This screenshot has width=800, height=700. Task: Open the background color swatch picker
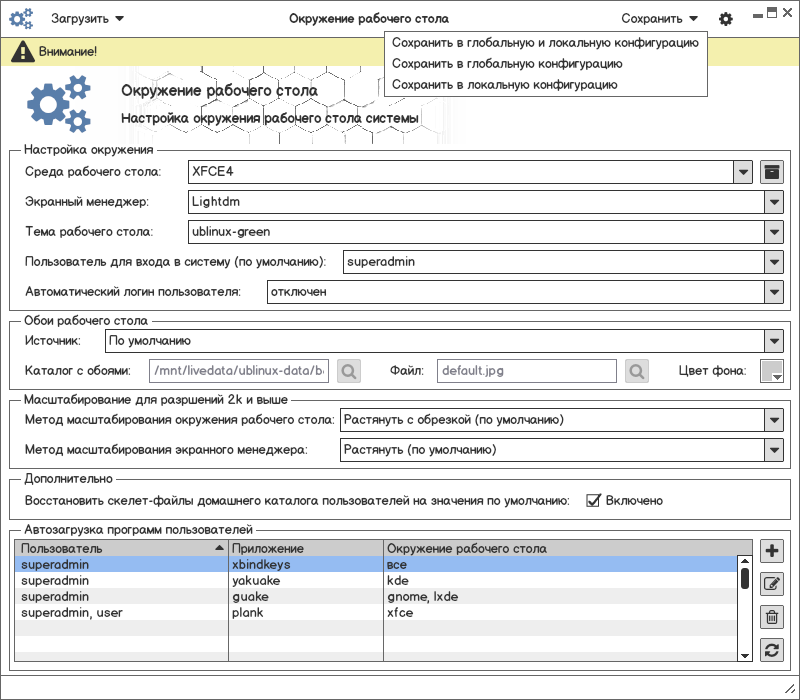pos(771,371)
